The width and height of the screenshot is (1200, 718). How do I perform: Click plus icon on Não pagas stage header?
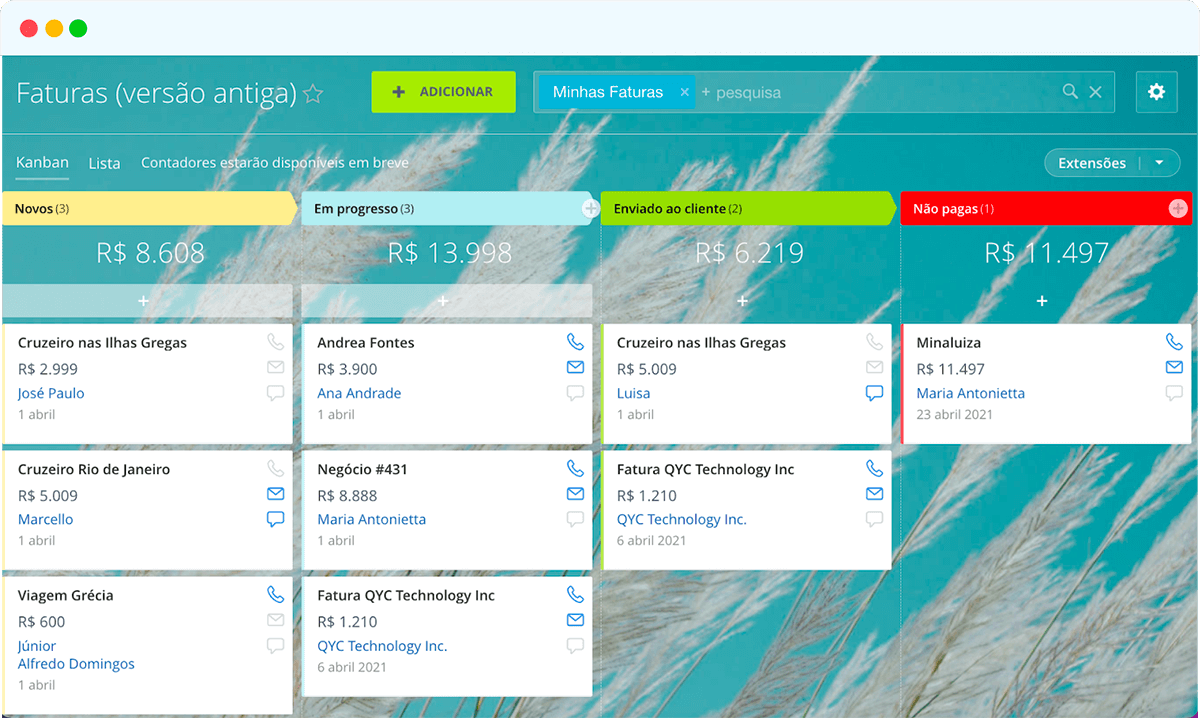click(1178, 208)
